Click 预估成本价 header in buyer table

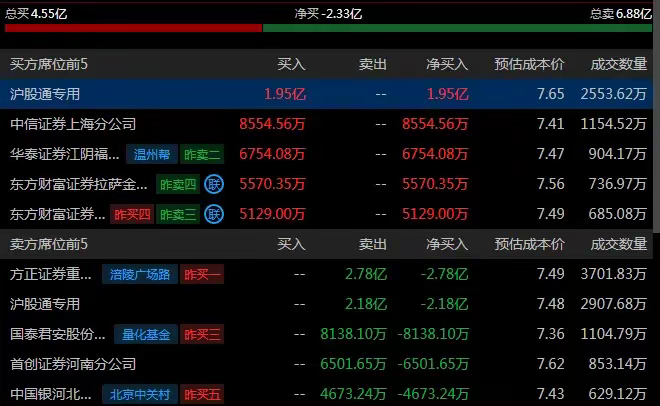pos(529,64)
